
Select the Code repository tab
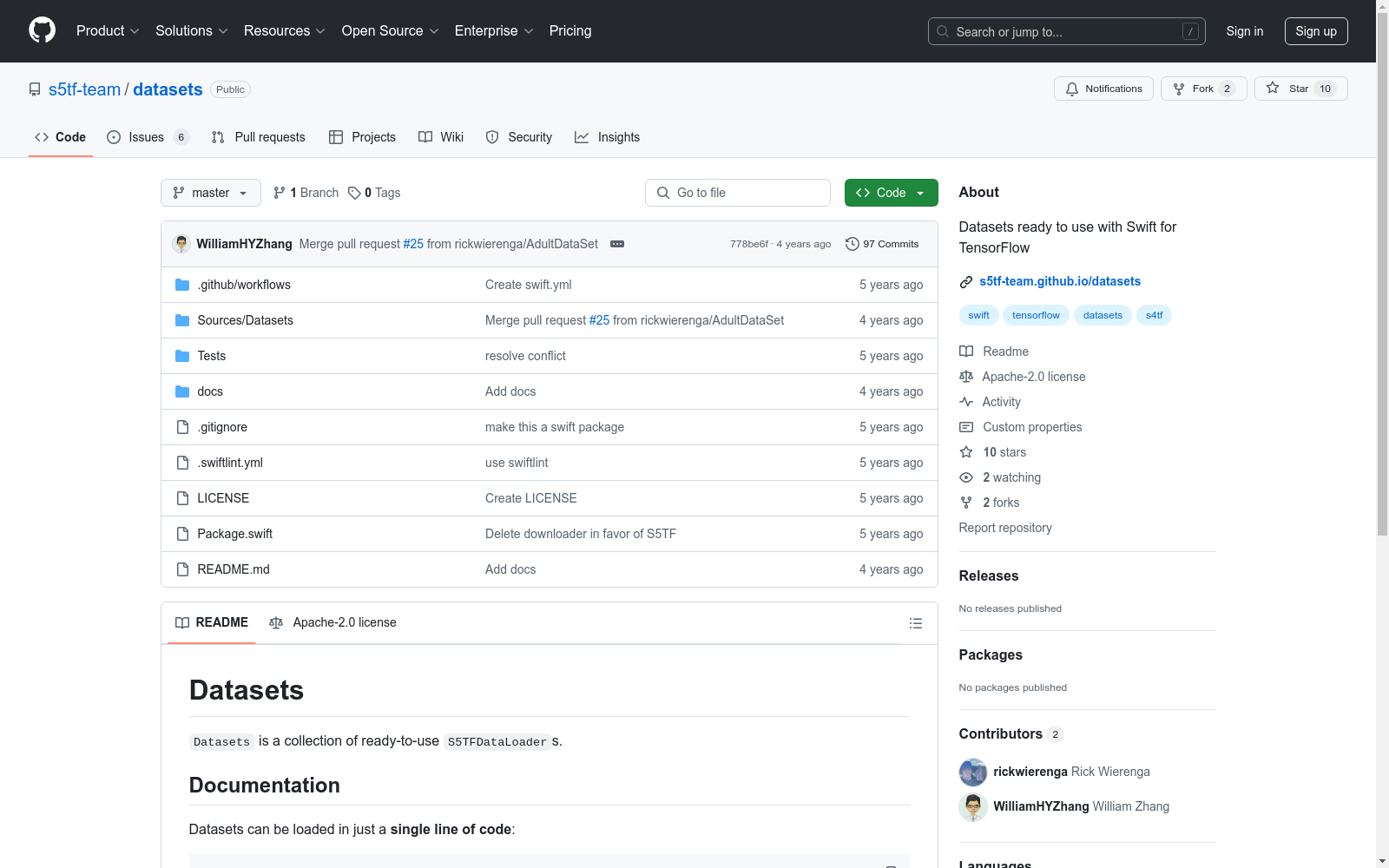61,137
